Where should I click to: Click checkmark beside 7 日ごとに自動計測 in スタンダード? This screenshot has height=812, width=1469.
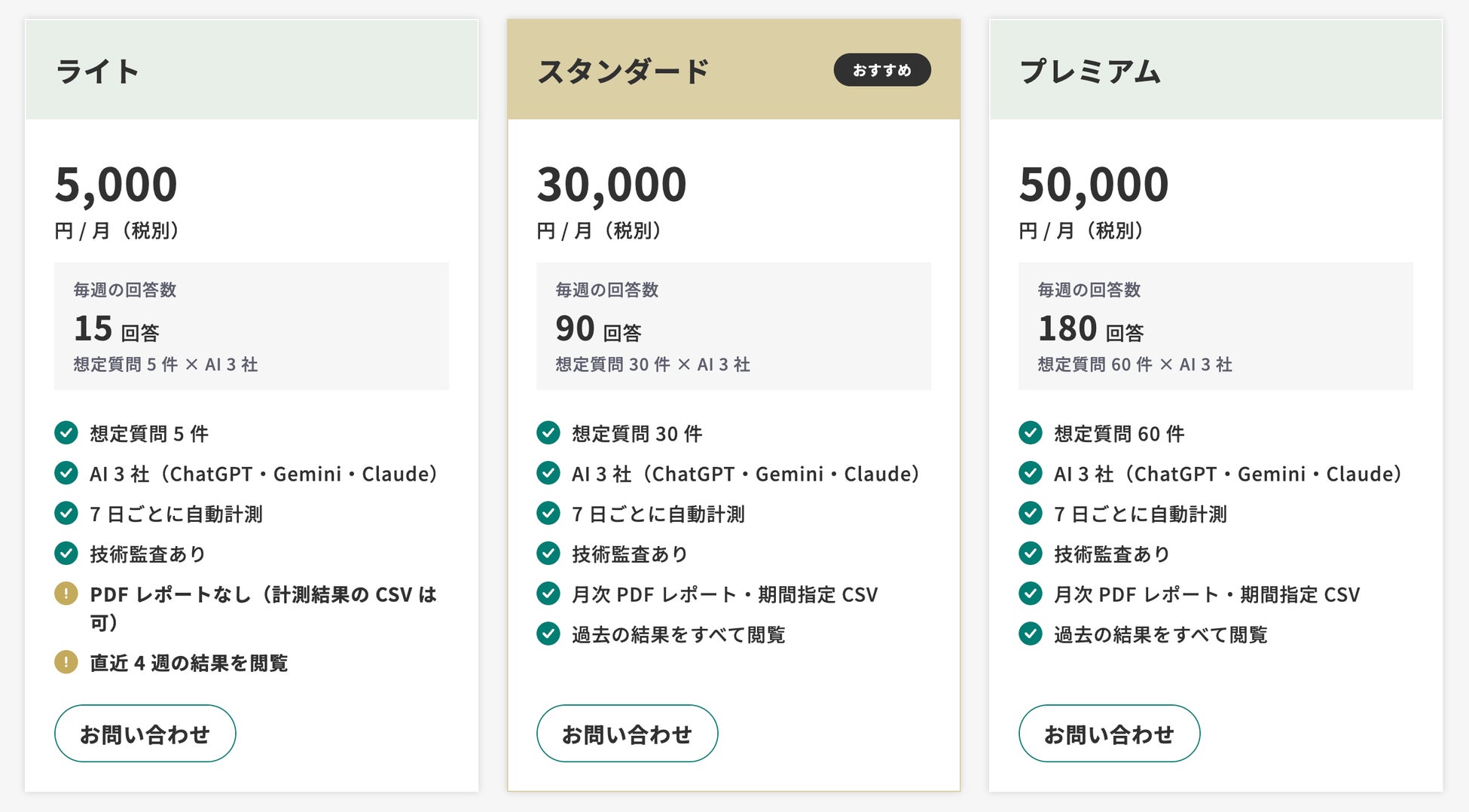pos(548,514)
